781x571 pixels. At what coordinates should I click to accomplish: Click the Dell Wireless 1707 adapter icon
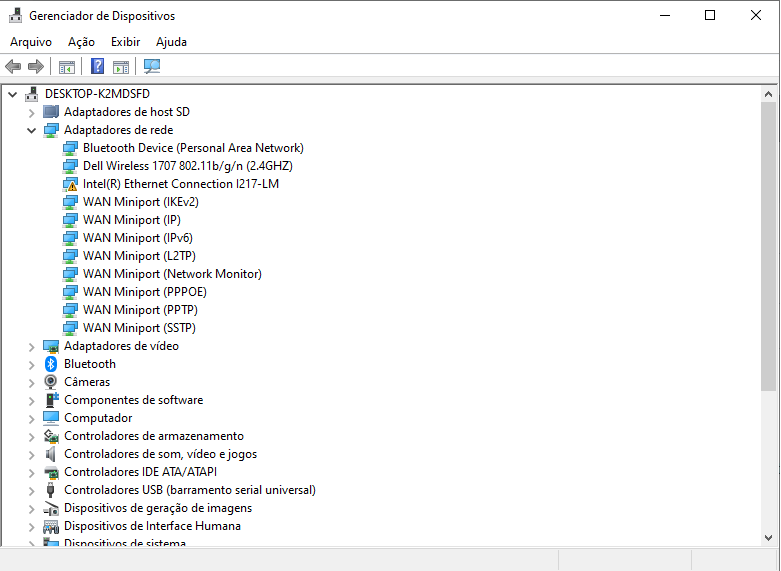pyautogui.click(x=70, y=166)
